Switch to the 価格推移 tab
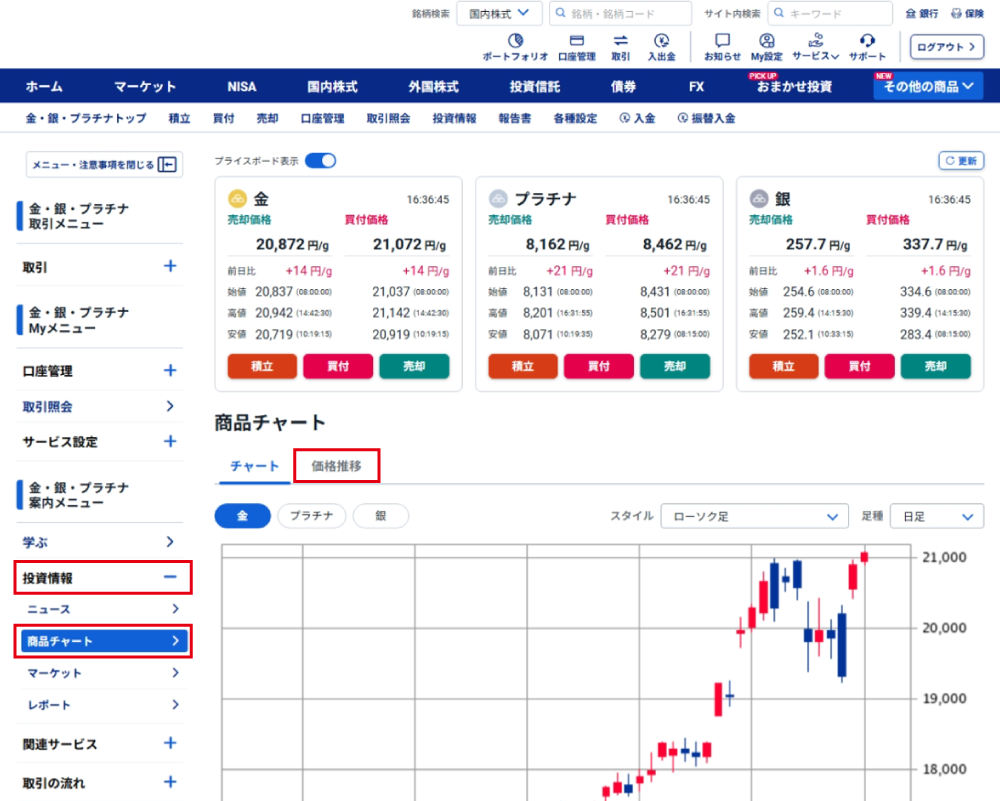 (x=336, y=466)
